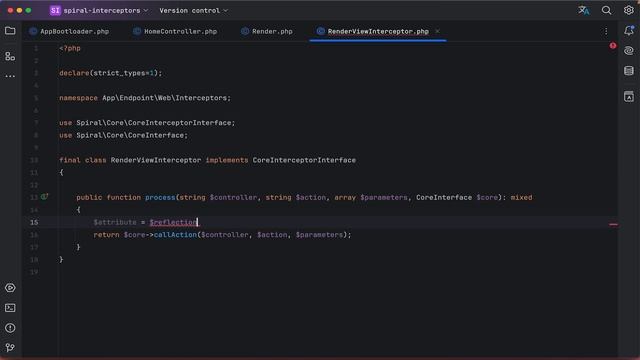640x360 pixels.
Task: Click use Spiral\Core\CoreInterface import line
Action: click(x=123, y=136)
